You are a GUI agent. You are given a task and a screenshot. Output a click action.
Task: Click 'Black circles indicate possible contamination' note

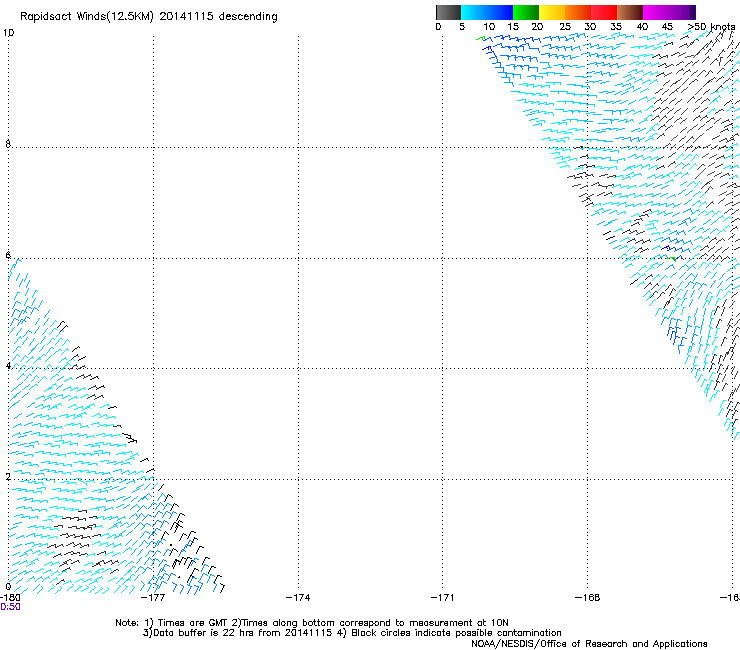click(456, 633)
